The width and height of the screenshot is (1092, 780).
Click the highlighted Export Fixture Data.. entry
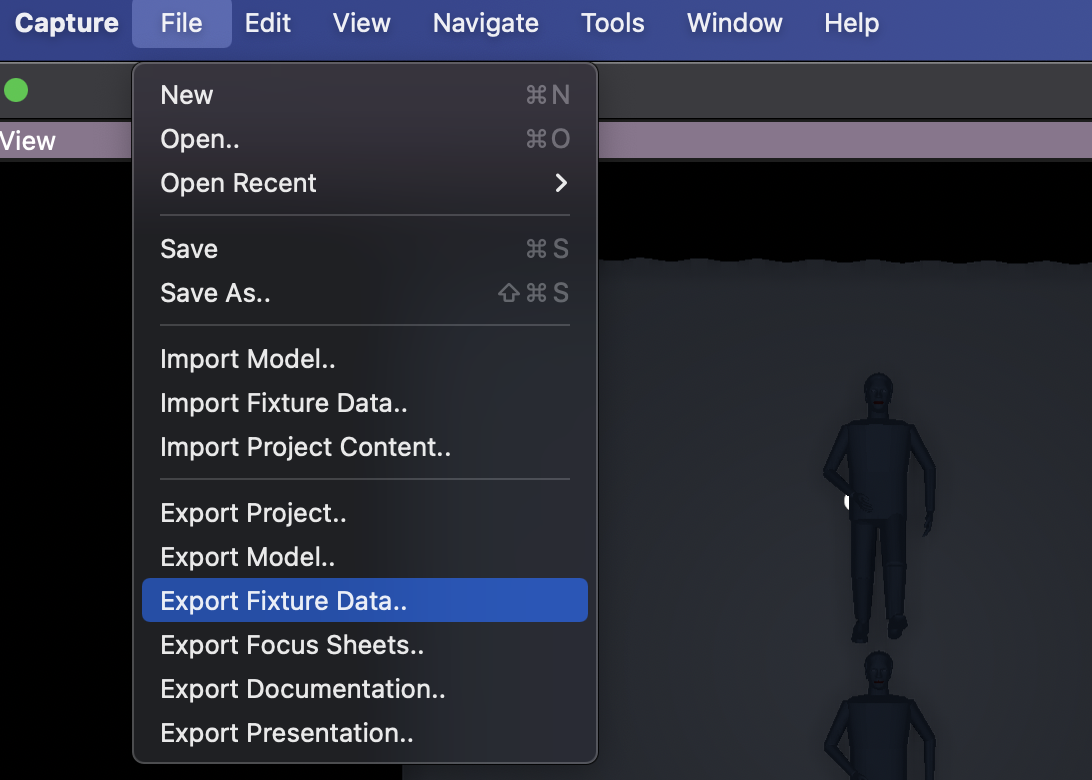pos(365,600)
